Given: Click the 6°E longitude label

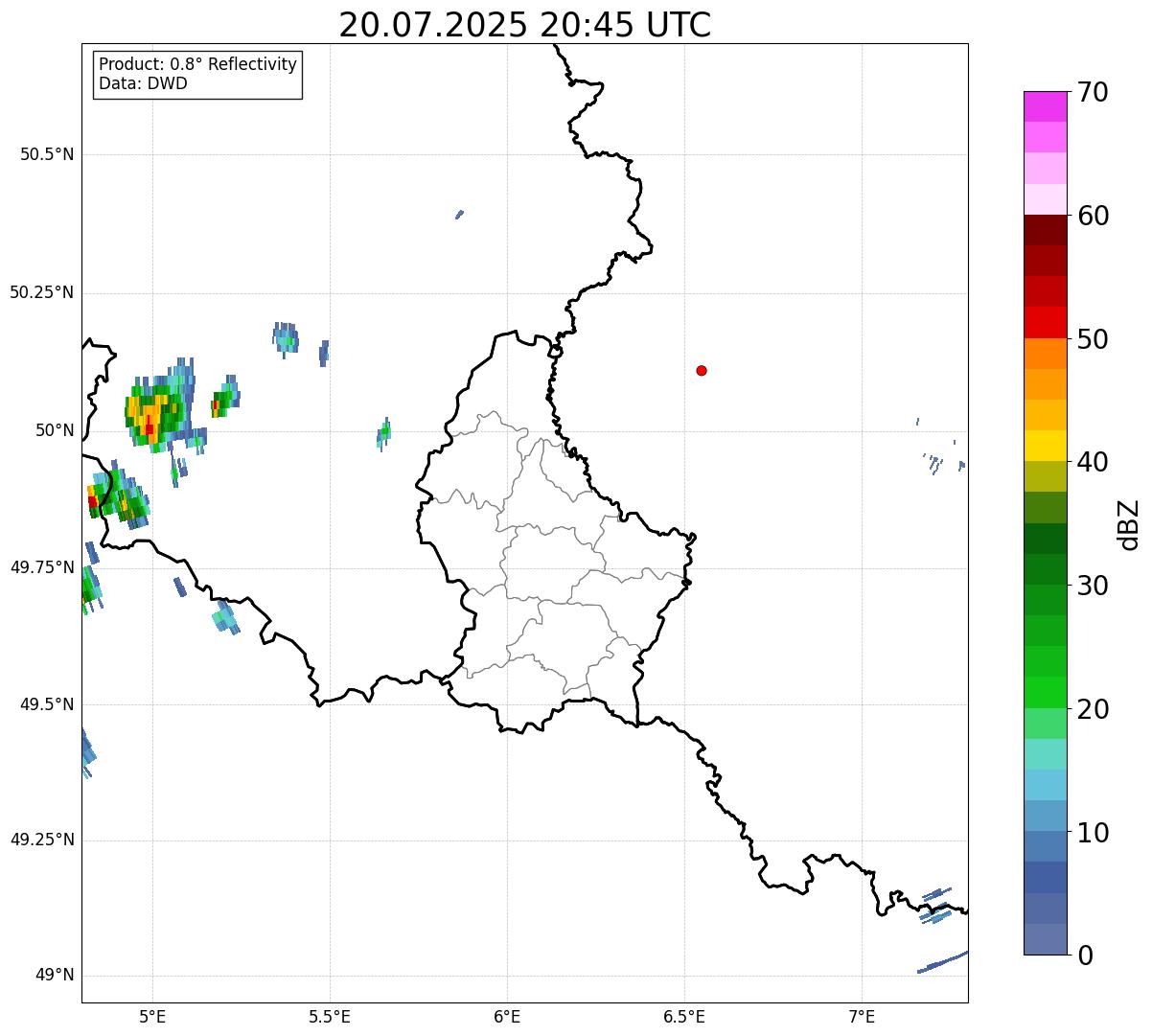Looking at the screenshot, I should pyautogui.click(x=507, y=1016).
